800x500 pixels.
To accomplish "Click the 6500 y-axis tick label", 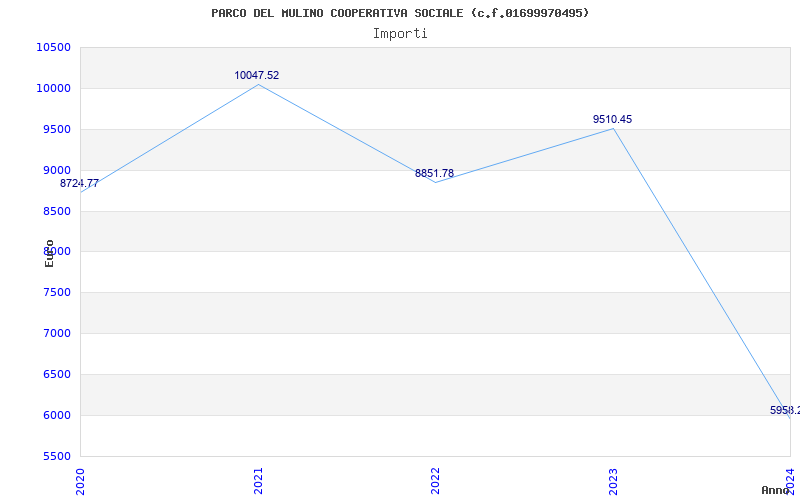I will coord(57,374).
